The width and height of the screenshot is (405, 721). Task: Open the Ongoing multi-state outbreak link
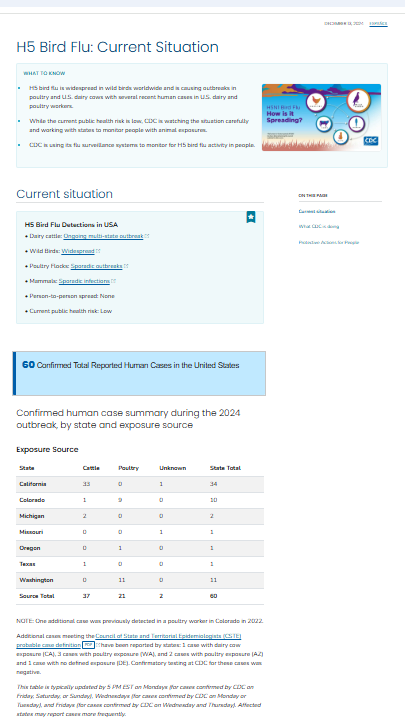103,236
